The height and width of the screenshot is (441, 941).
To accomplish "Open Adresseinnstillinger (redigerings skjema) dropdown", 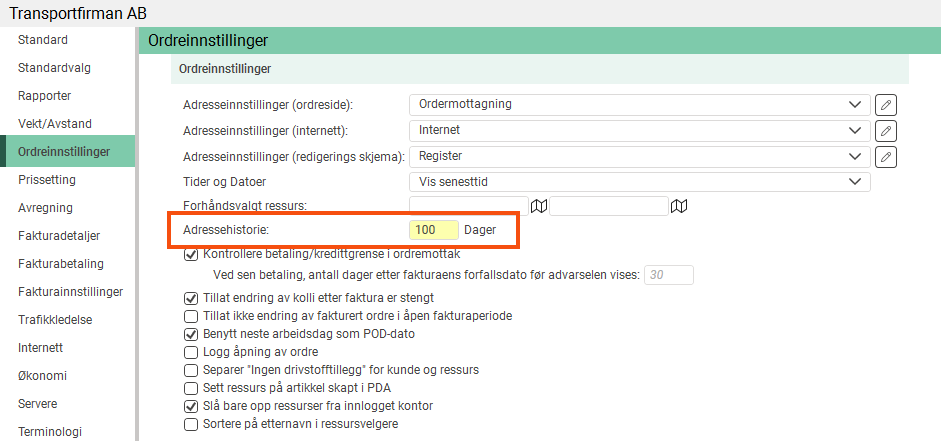I will [x=639, y=156].
